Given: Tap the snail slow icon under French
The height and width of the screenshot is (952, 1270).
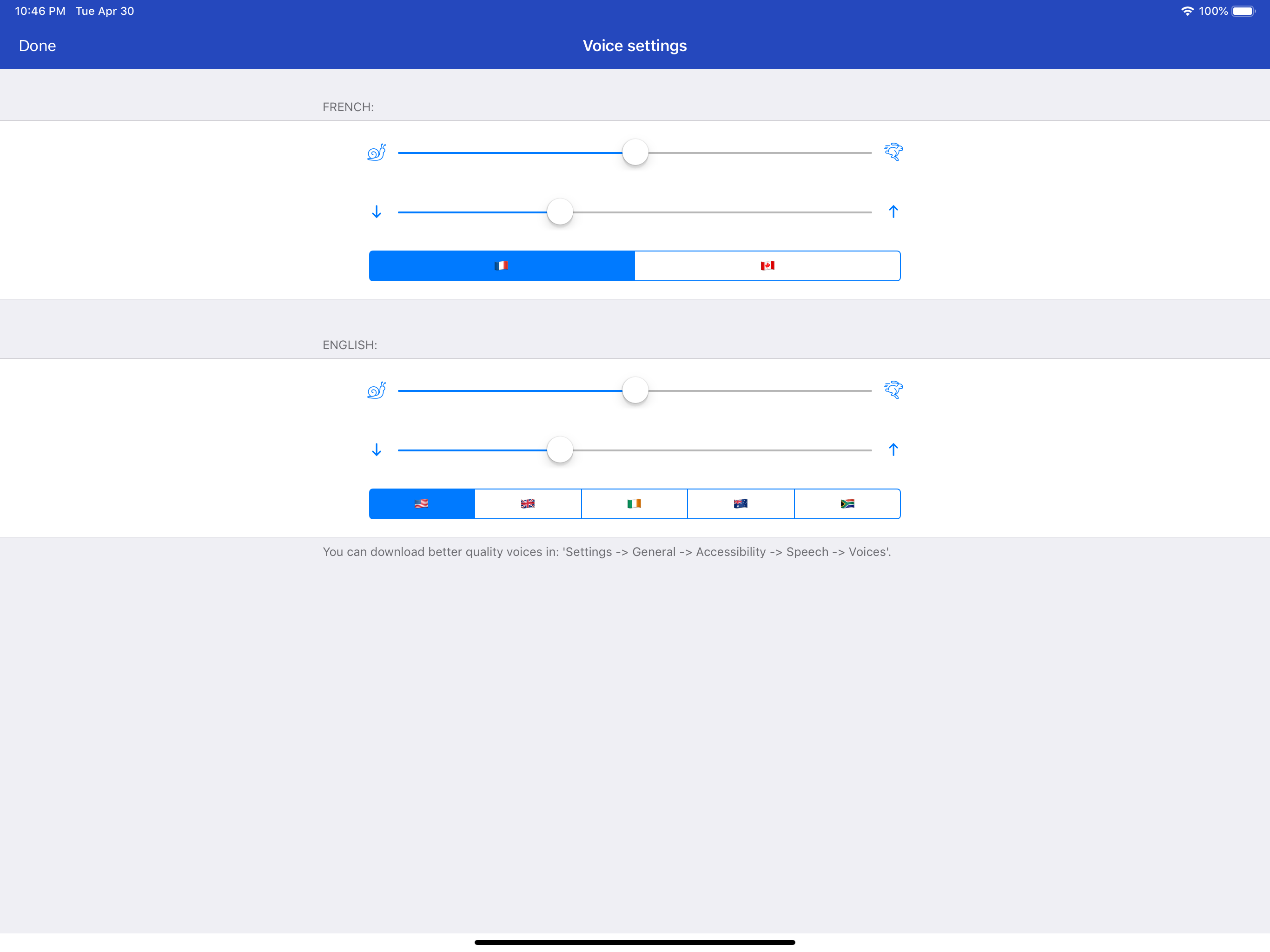Looking at the screenshot, I should tap(377, 152).
